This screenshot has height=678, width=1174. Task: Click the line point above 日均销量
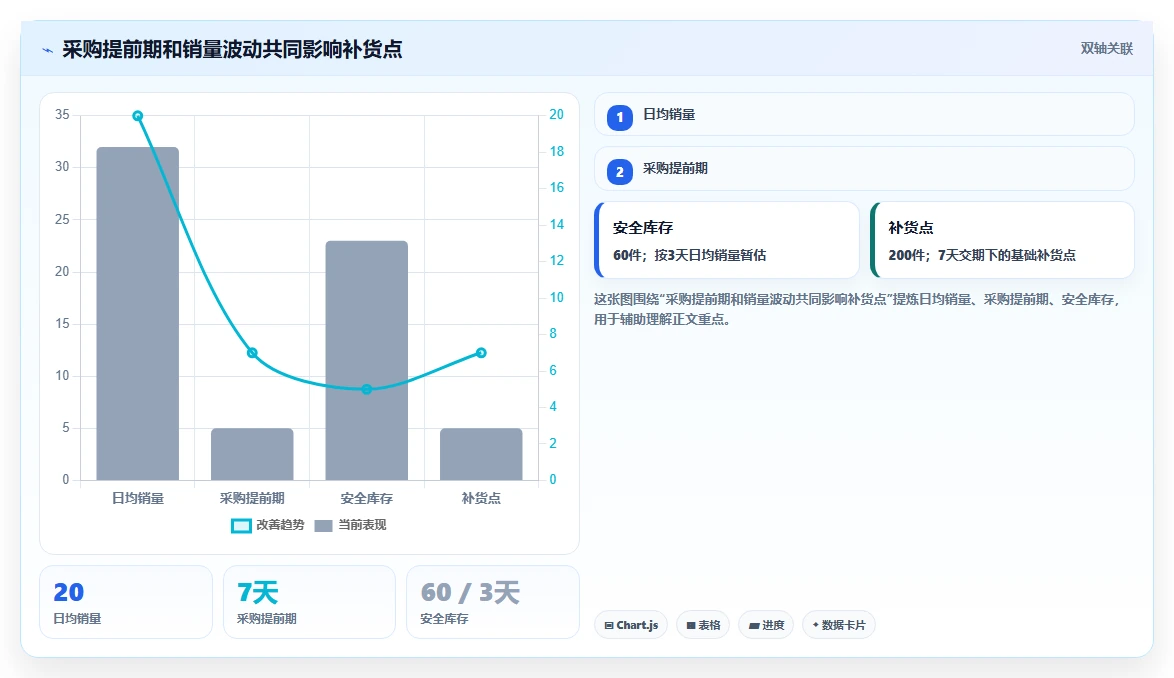point(138,116)
